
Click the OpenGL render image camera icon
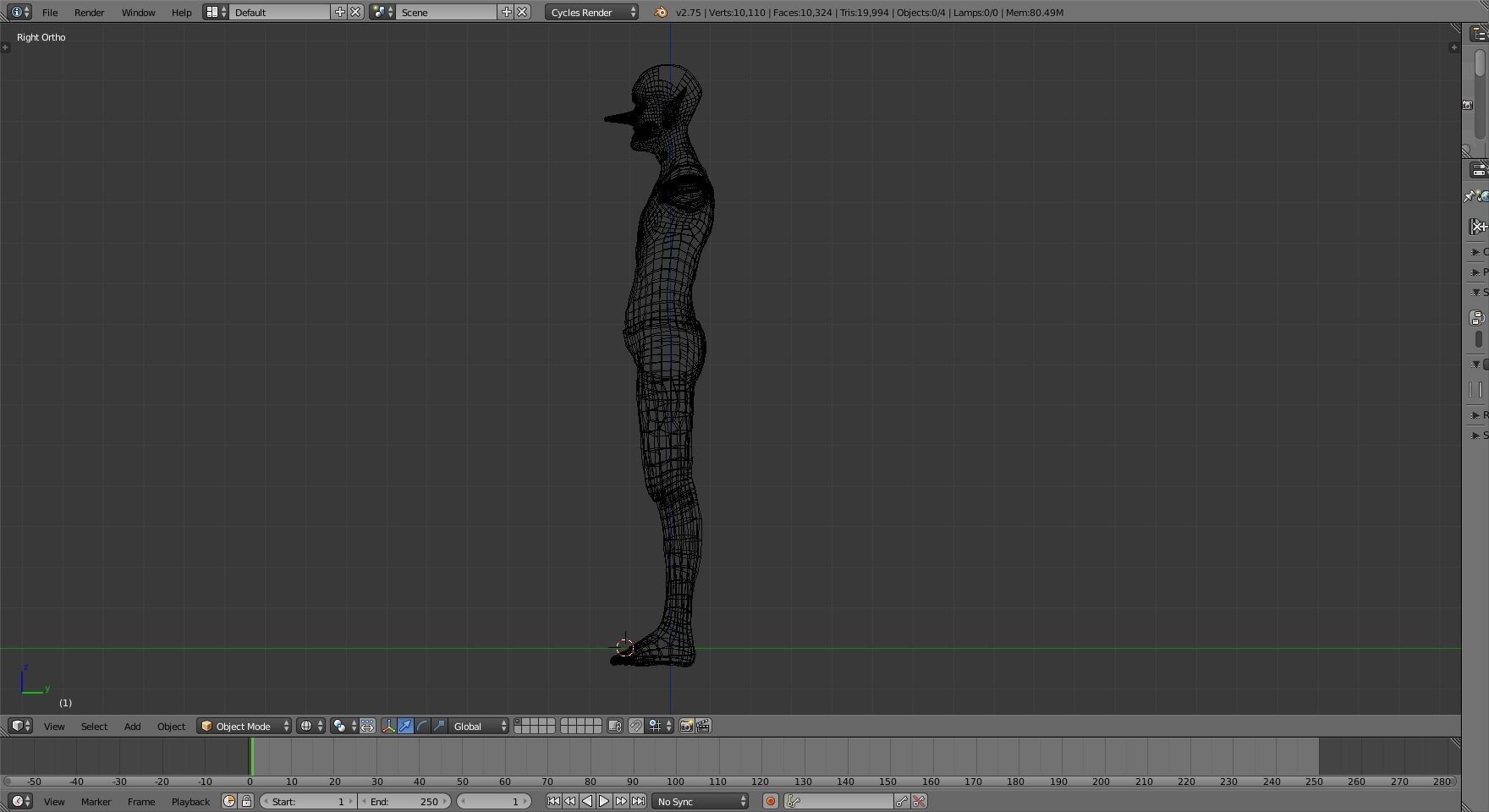click(x=686, y=726)
